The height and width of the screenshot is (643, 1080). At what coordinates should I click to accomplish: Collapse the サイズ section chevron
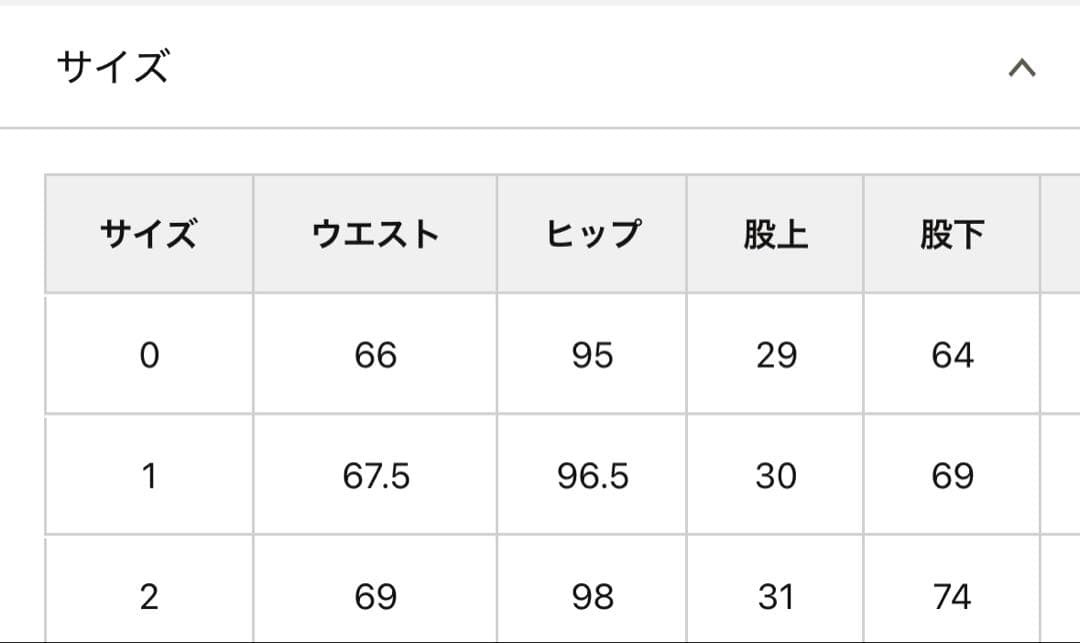point(1021,69)
